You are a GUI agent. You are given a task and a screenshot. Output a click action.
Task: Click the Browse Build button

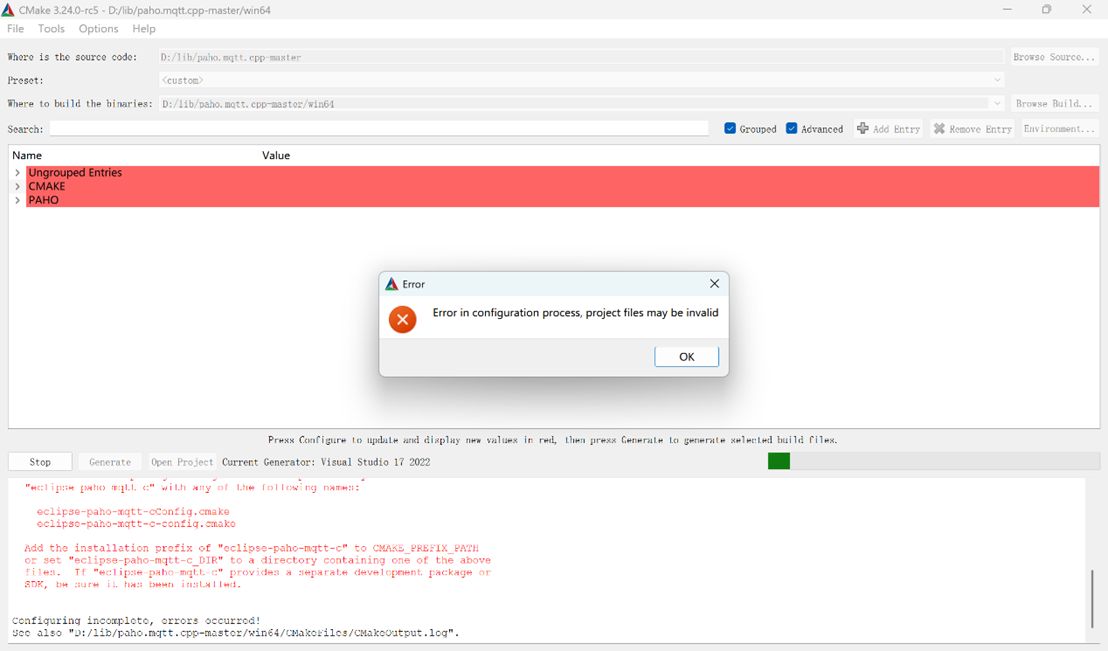(1054, 103)
